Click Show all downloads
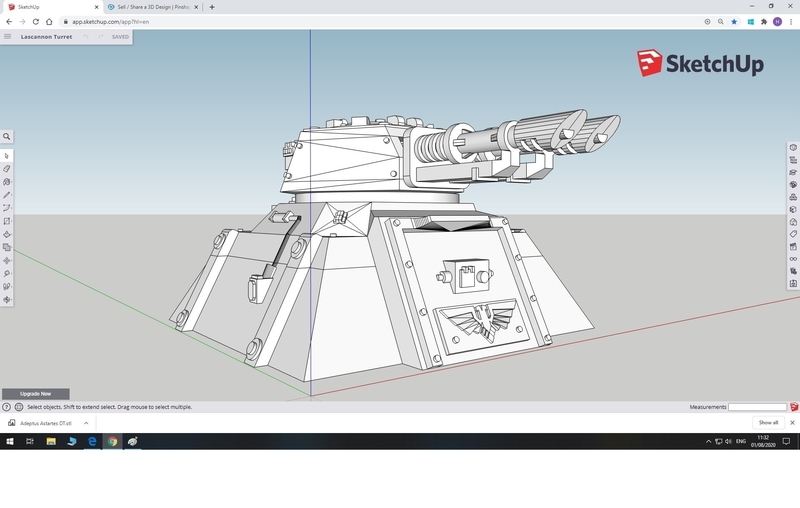The width and height of the screenshot is (800, 508). click(x=768, y=423)
